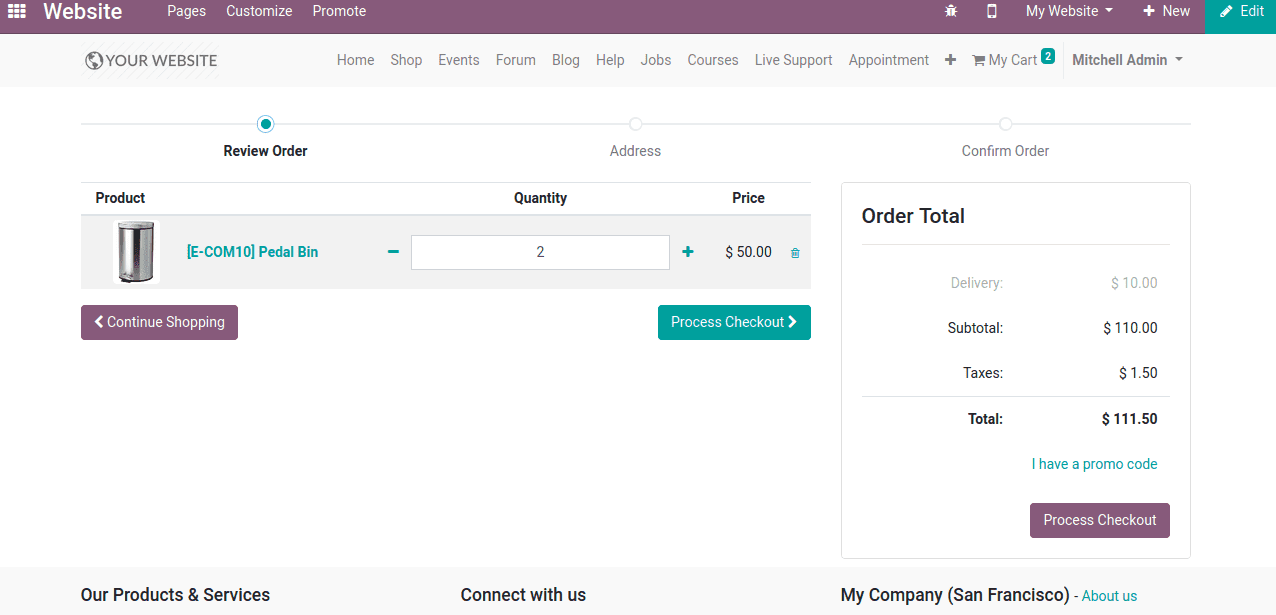Open the I have a promo code link

pyautogui.click(x=1094, y=463)
